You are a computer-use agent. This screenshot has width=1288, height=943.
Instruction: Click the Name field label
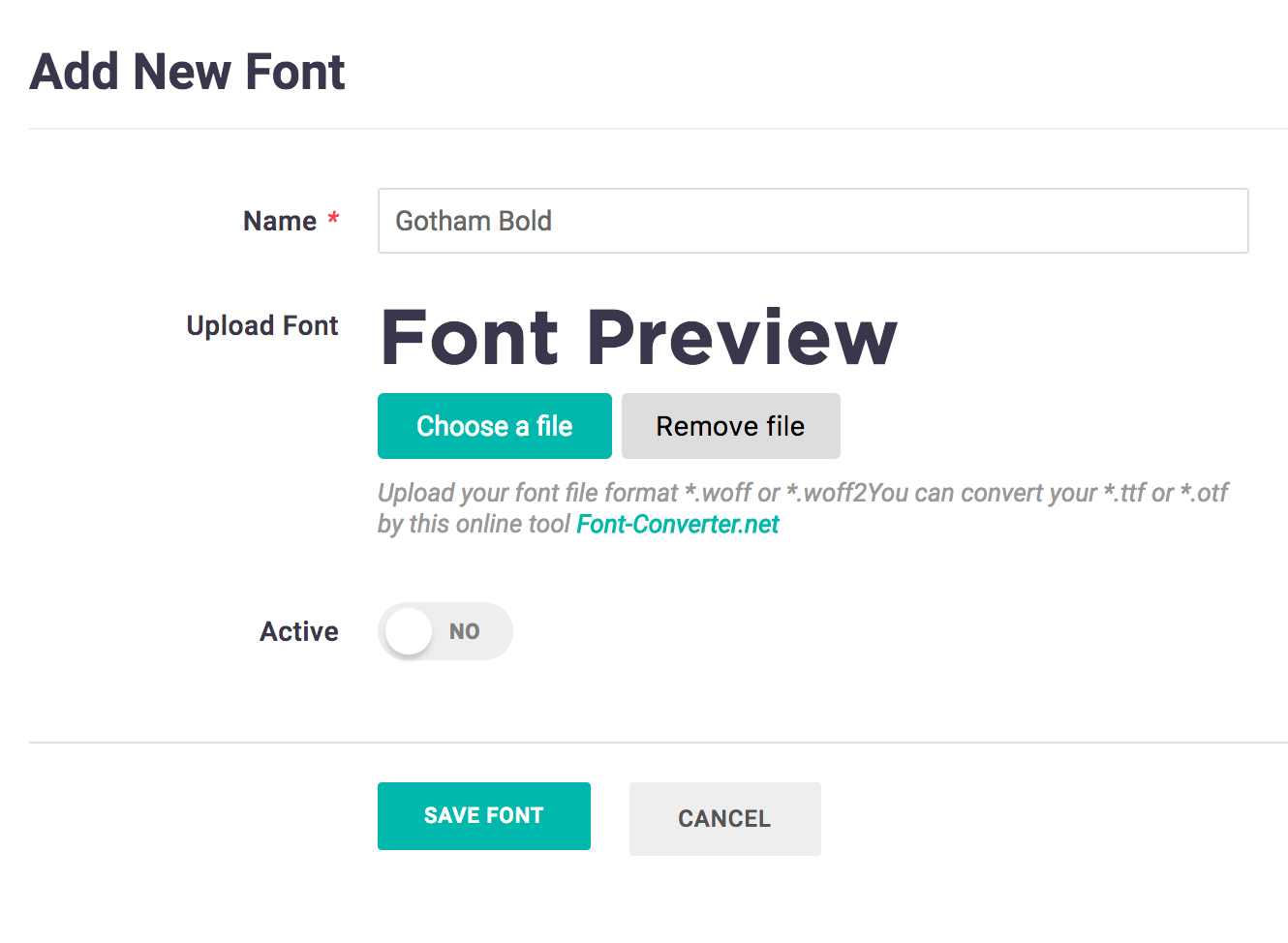click(279, 222)
